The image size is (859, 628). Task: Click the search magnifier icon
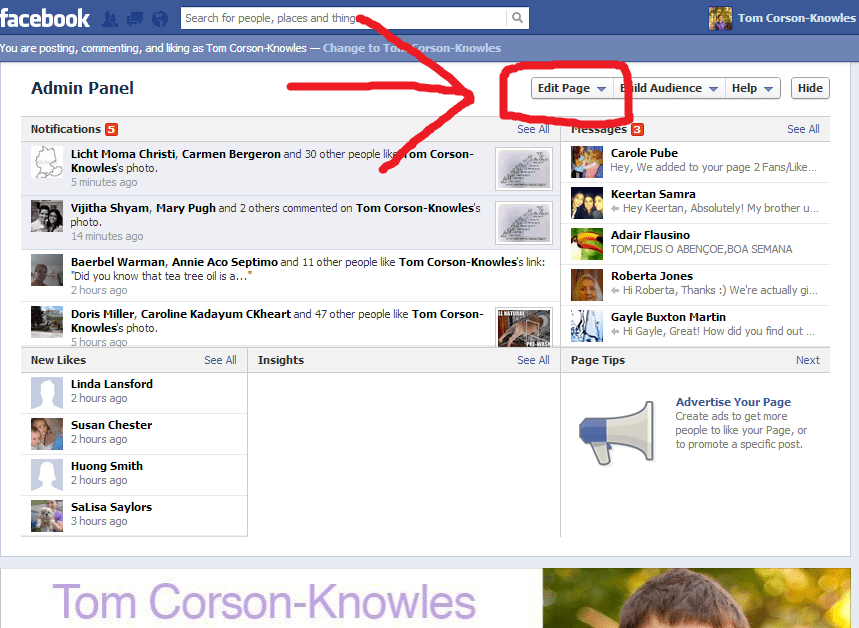tap(517, 18)
